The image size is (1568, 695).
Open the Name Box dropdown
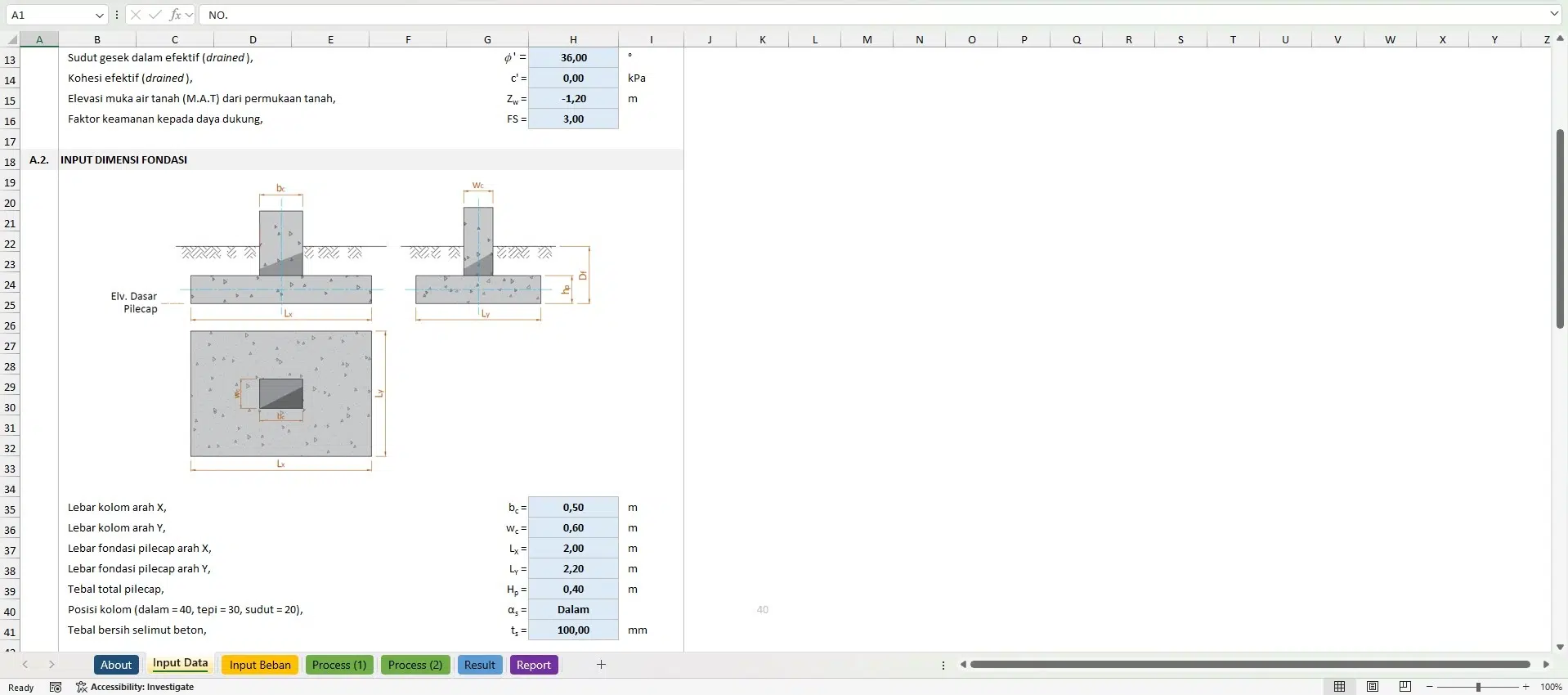click(99, 15)
